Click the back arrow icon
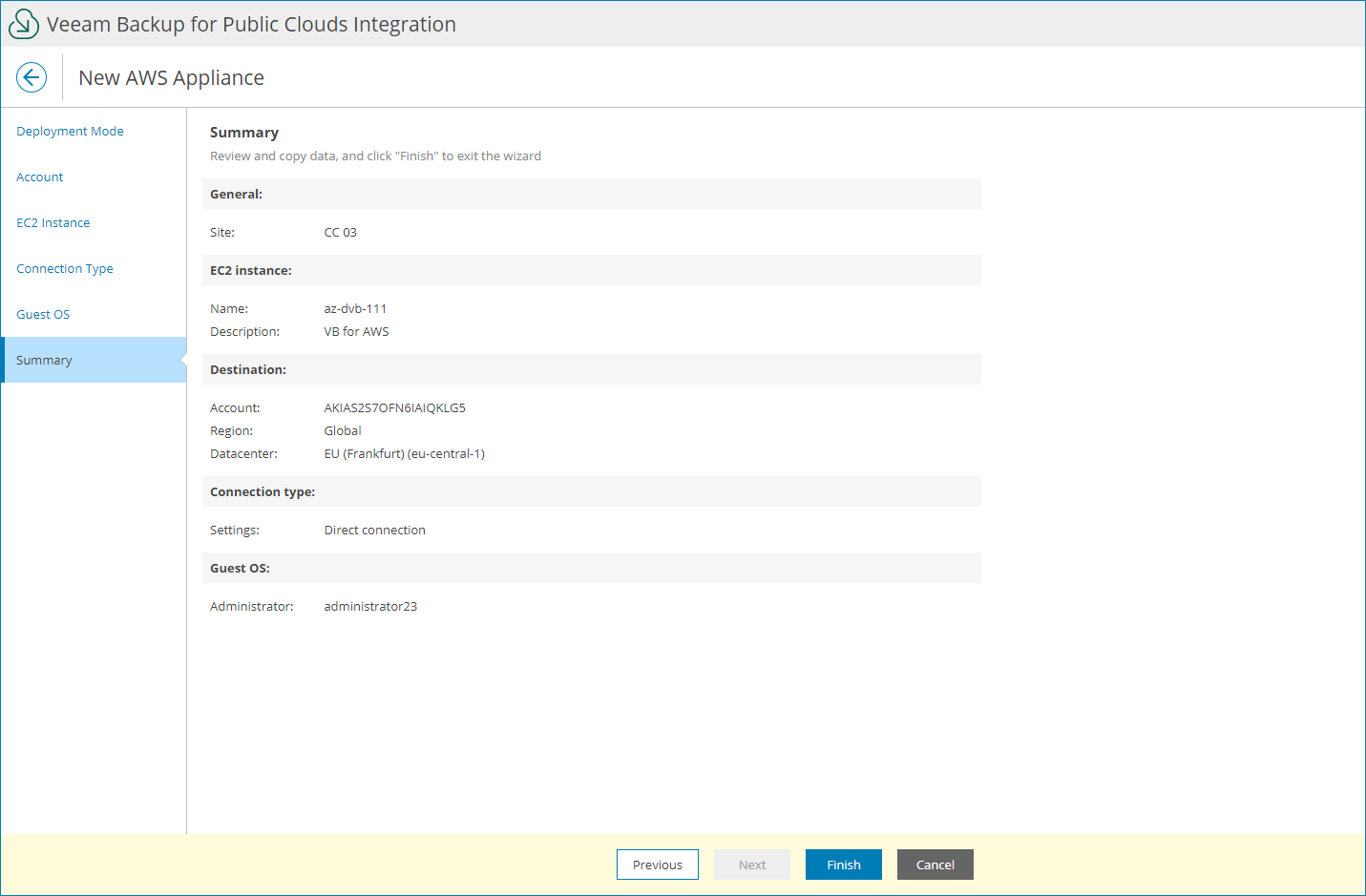This screenshot has width=1366, height=896. [x=32, y=77]
